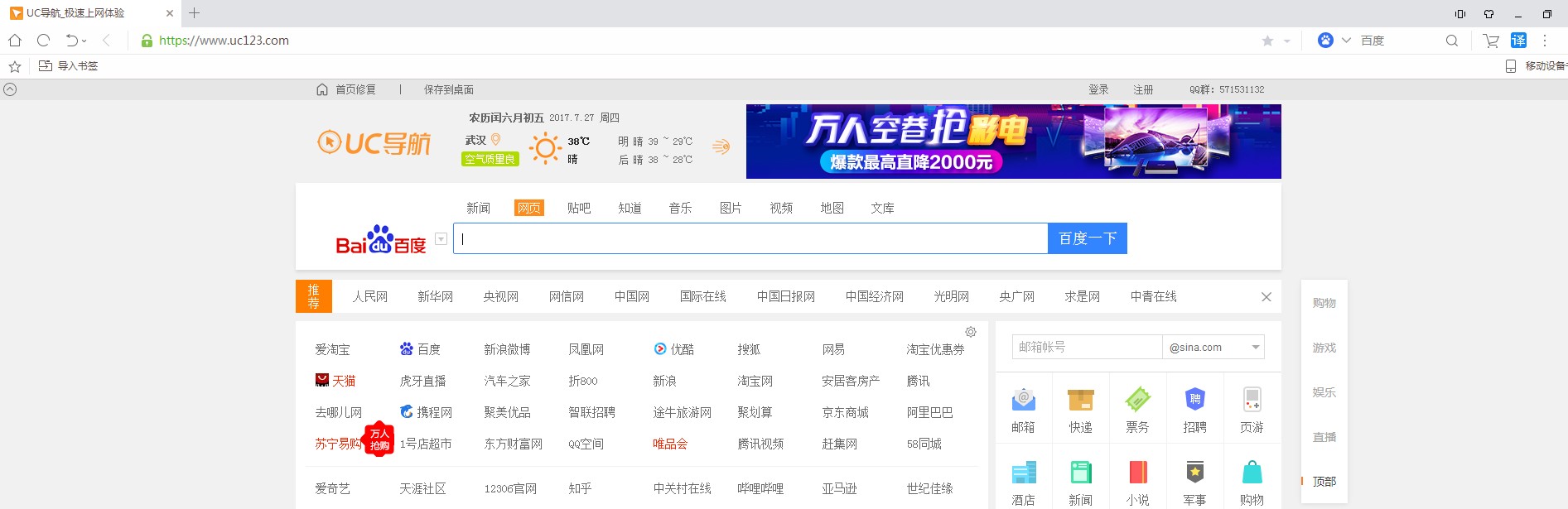Click the translate (译) icon

pos(1518,41)
